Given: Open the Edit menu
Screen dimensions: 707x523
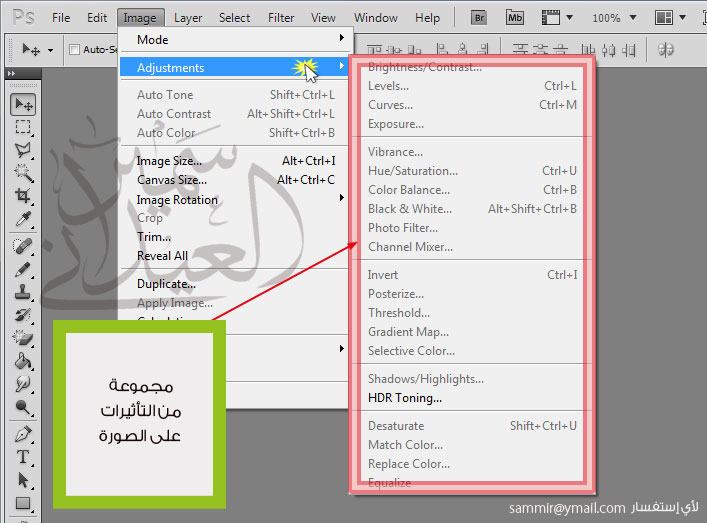Looking at the screenshot, I should pos(97,18).
